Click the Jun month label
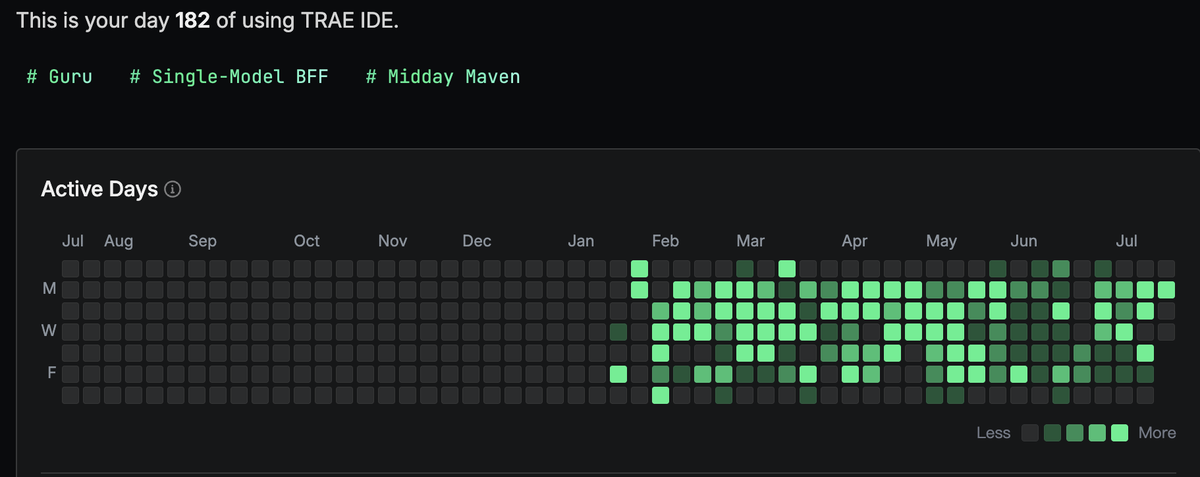Image resolution: width=1200 pixels, height=477 pixels. click(1024, 241)
